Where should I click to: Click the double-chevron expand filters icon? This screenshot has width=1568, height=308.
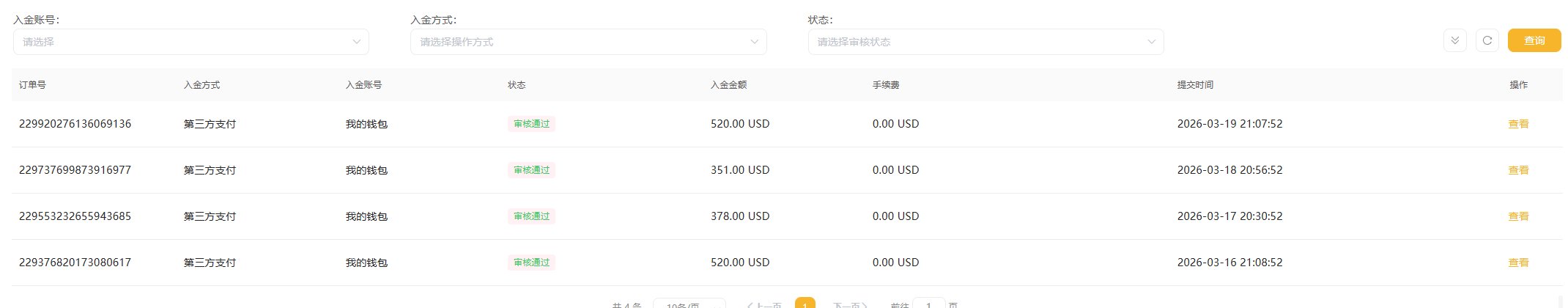1454,40
